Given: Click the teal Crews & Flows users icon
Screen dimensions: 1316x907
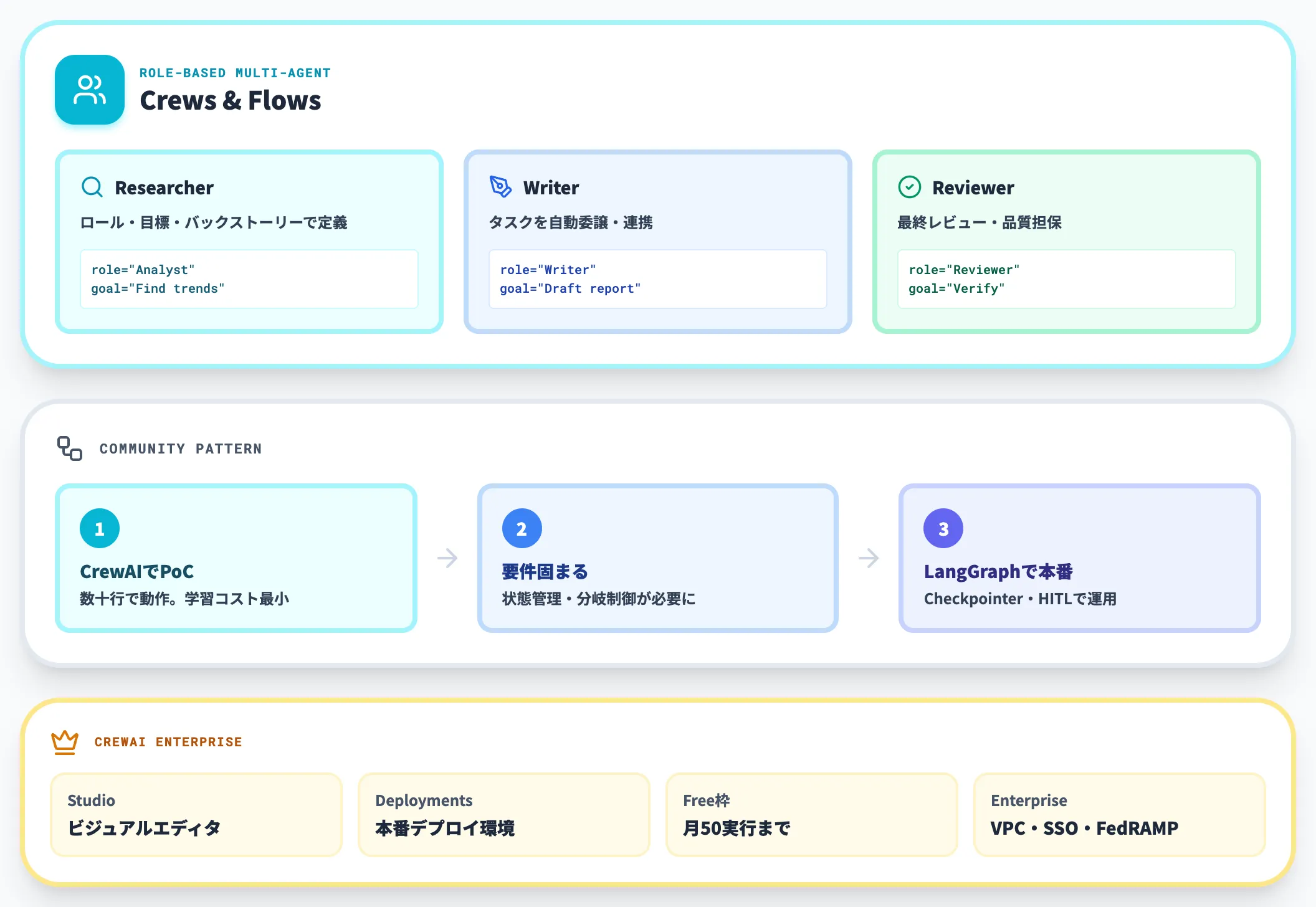Looking at the screenshot, I should (x=90, y=90).
